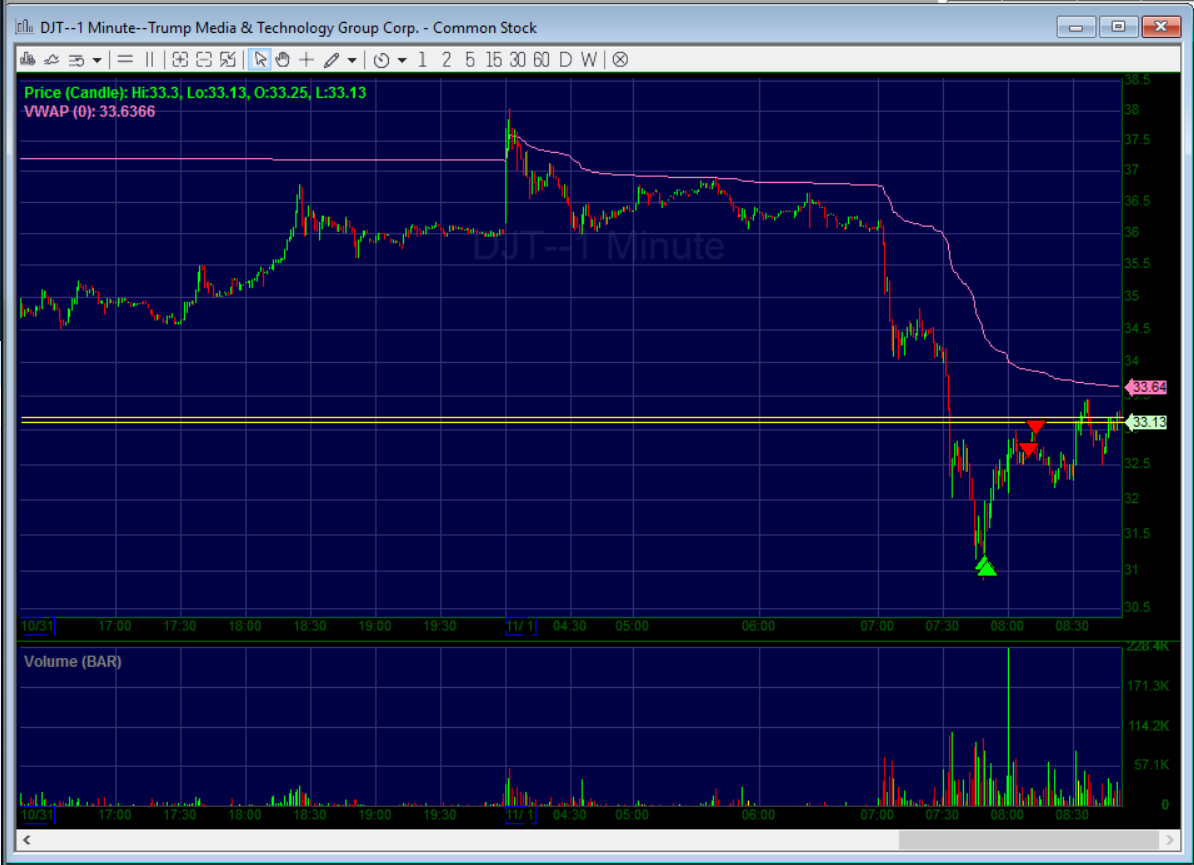Select the upper red sell arrow marker
Screen dimensions: 1194x865
1036,427
